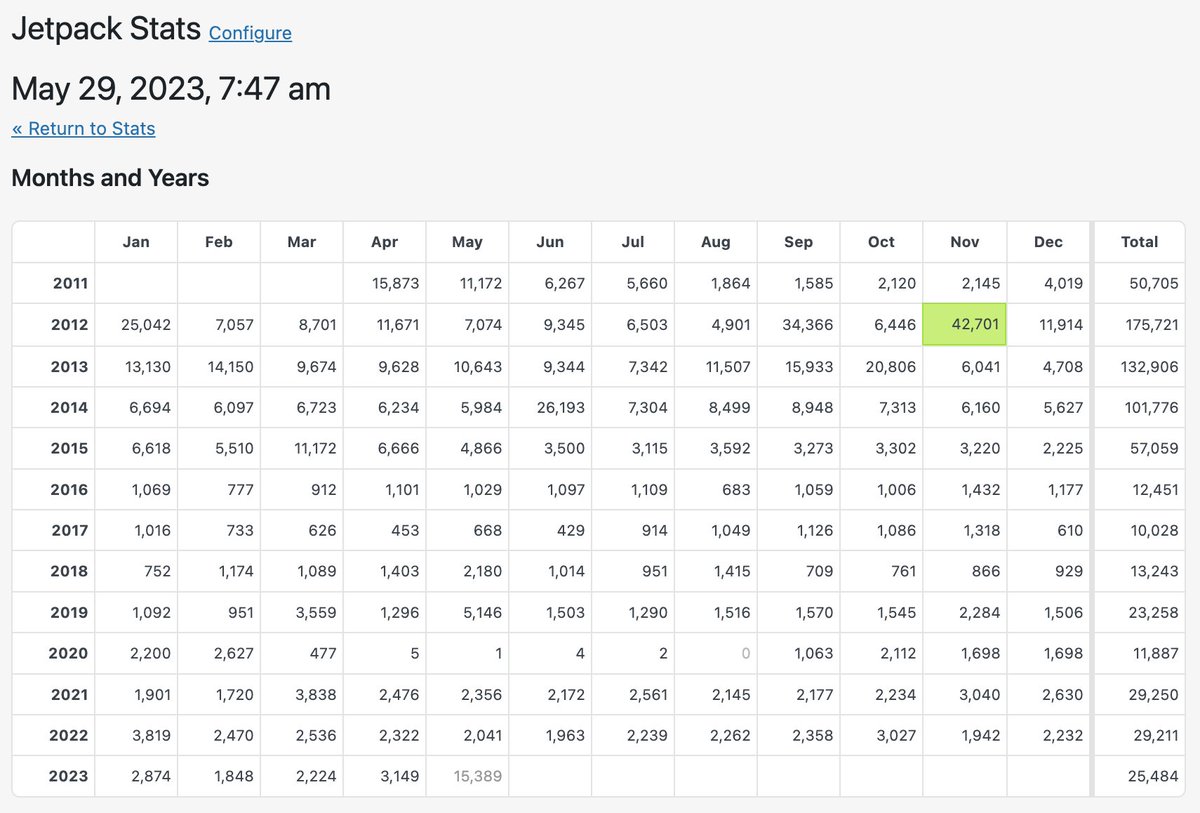
Task: Click the 2,180 May 2018 value
Action: click(482, 572)
